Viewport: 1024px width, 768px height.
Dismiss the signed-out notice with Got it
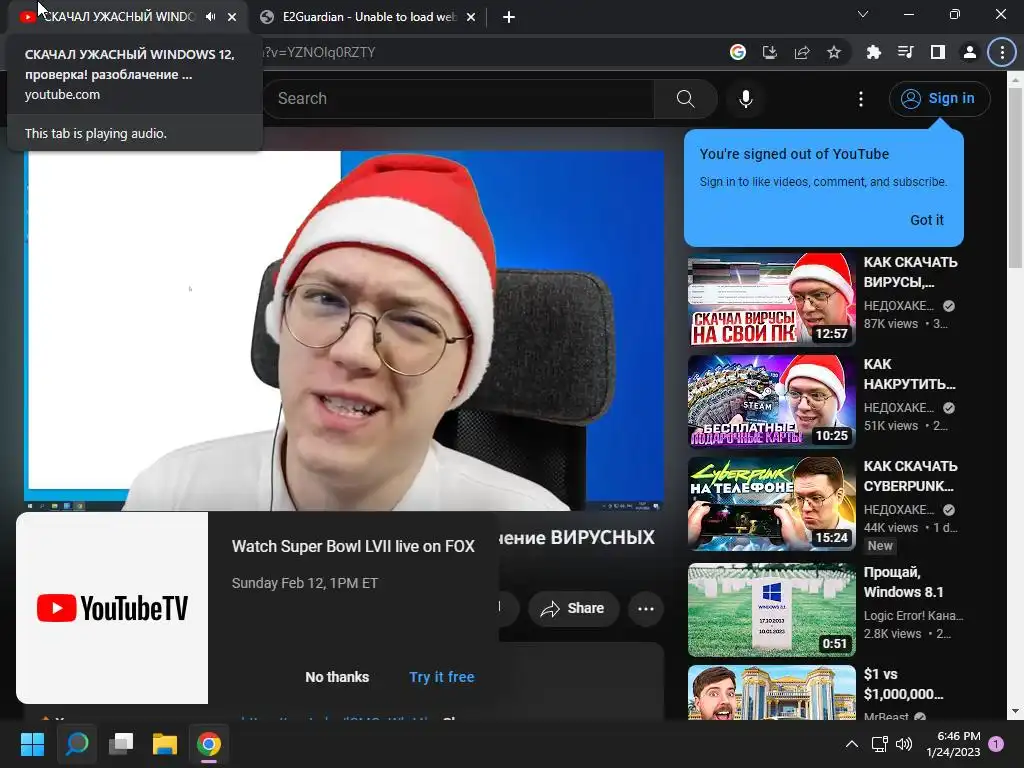coord(927,220)
